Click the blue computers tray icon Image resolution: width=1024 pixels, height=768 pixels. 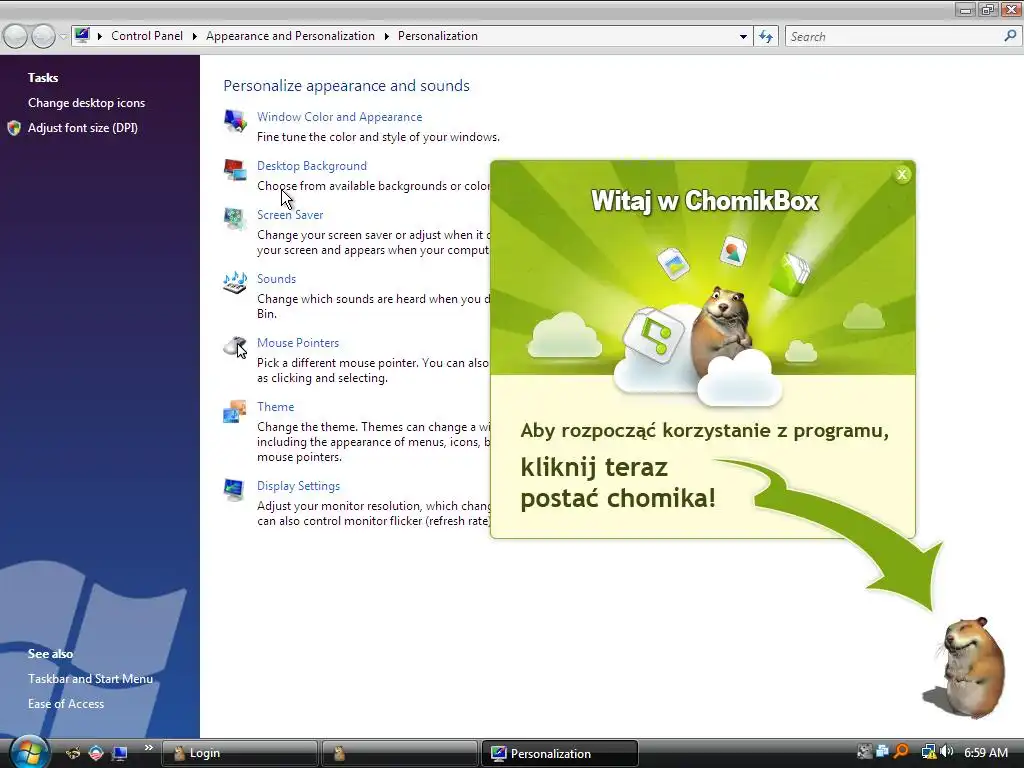point(882,752)
